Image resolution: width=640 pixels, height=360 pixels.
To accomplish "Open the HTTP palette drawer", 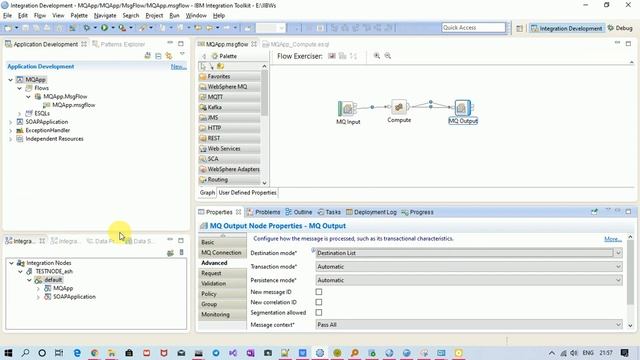I will point(229,128).
